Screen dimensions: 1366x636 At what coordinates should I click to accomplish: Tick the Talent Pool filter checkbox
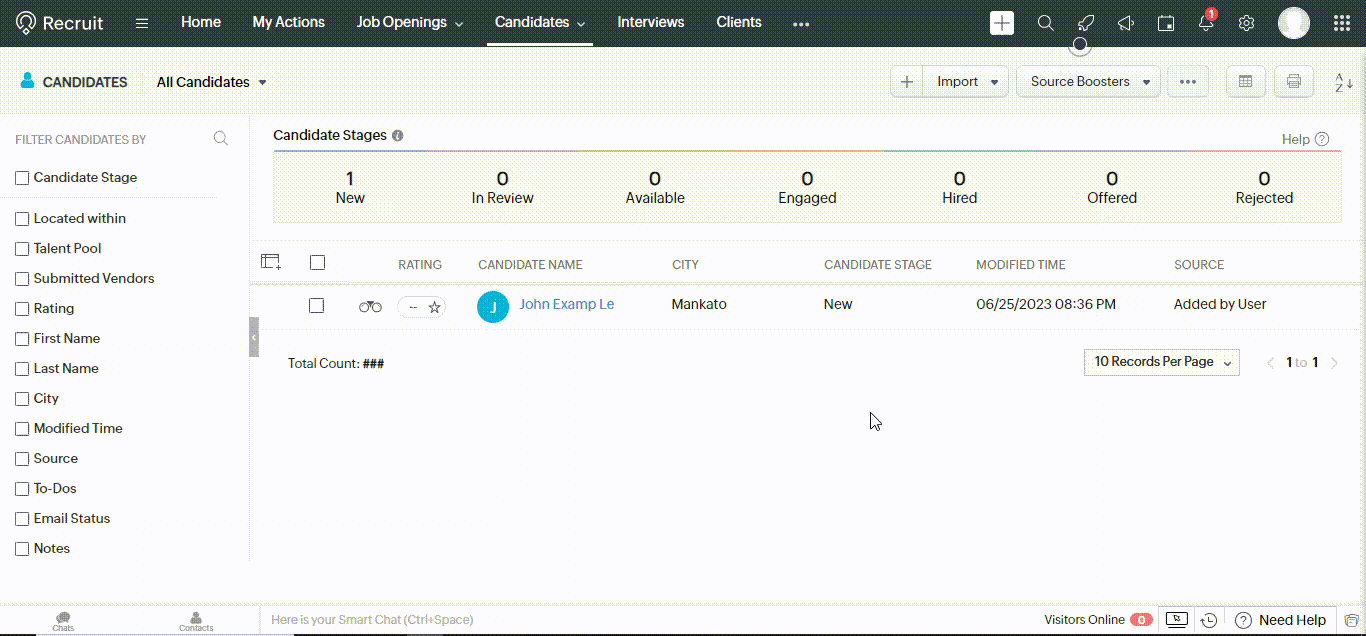coord(22,249)
